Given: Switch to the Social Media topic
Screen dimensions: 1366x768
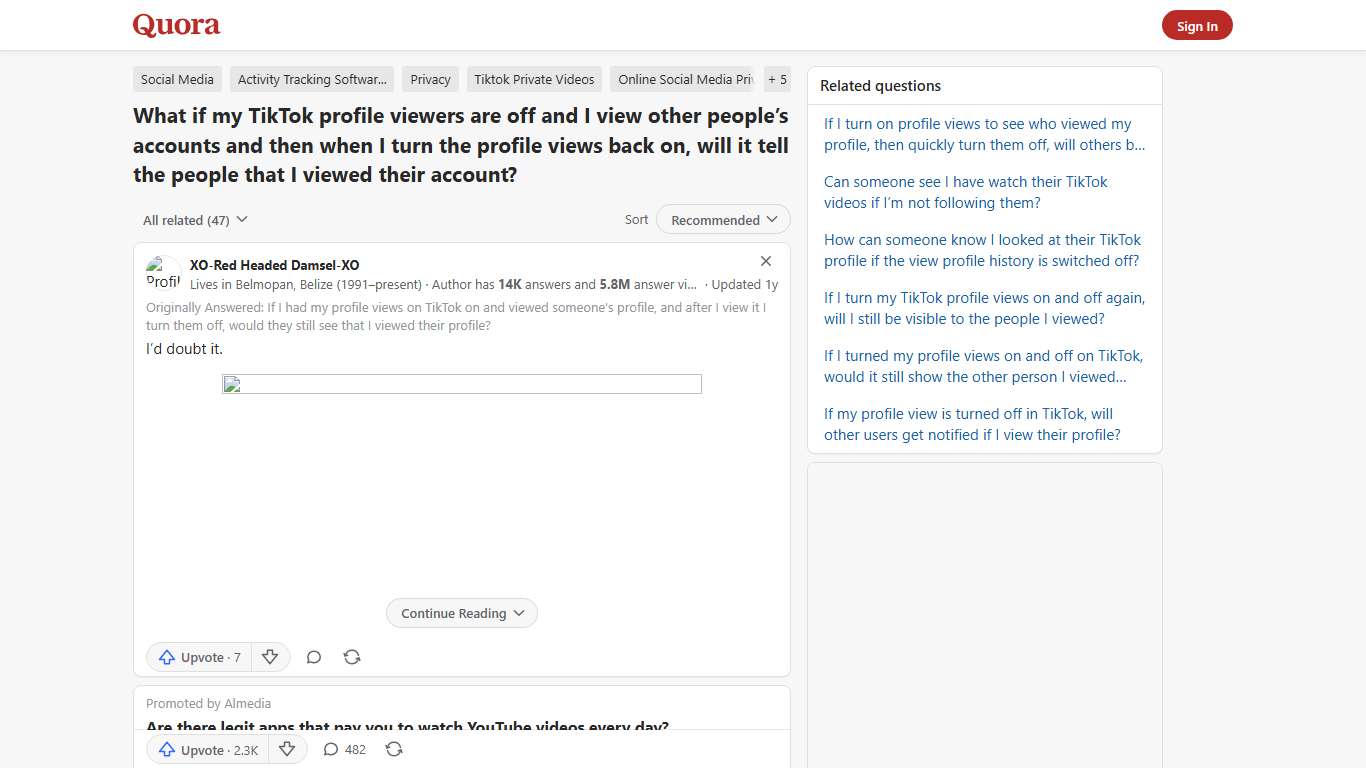Looking at the screenshot, I should point(177,79).
